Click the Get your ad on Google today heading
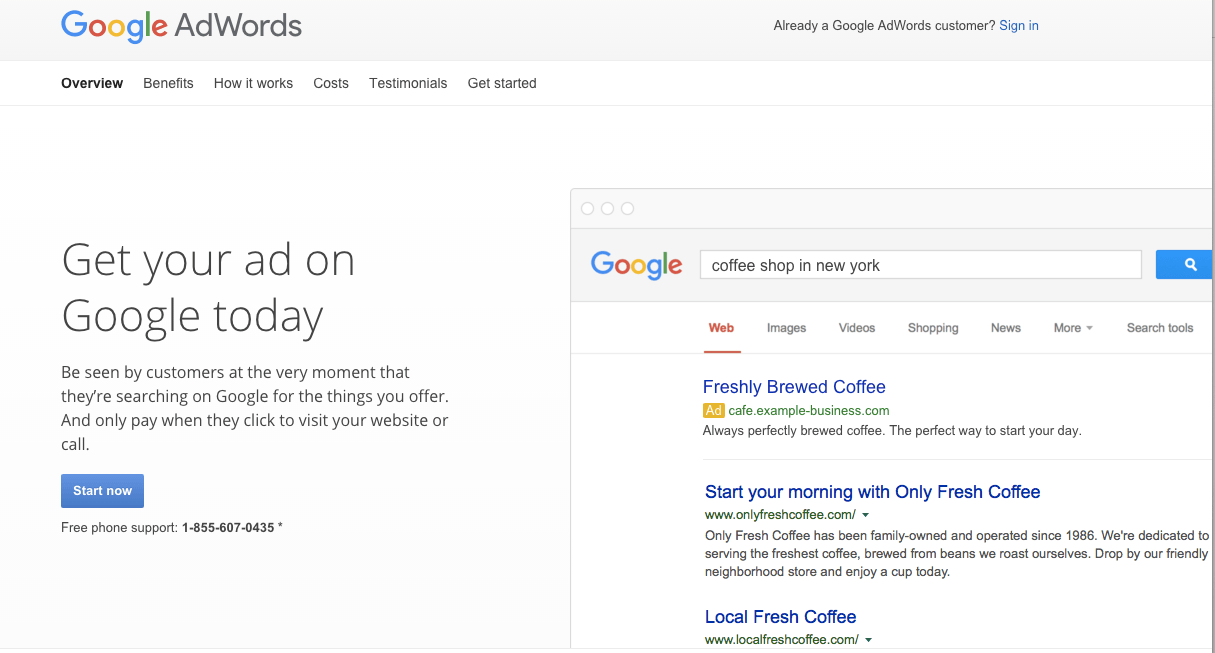This screenshot has width=1215, height=653. point(208,288)
